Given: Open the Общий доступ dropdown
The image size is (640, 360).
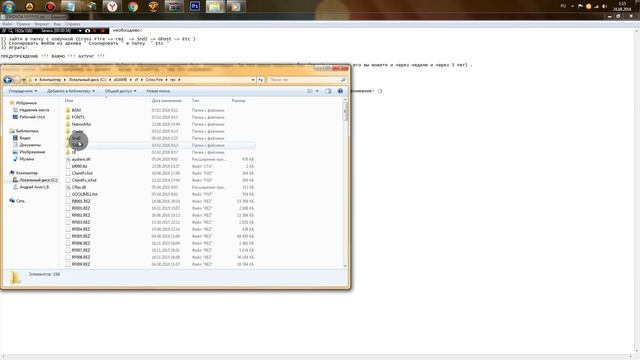Looking at the screenshot, I should 120,91.
